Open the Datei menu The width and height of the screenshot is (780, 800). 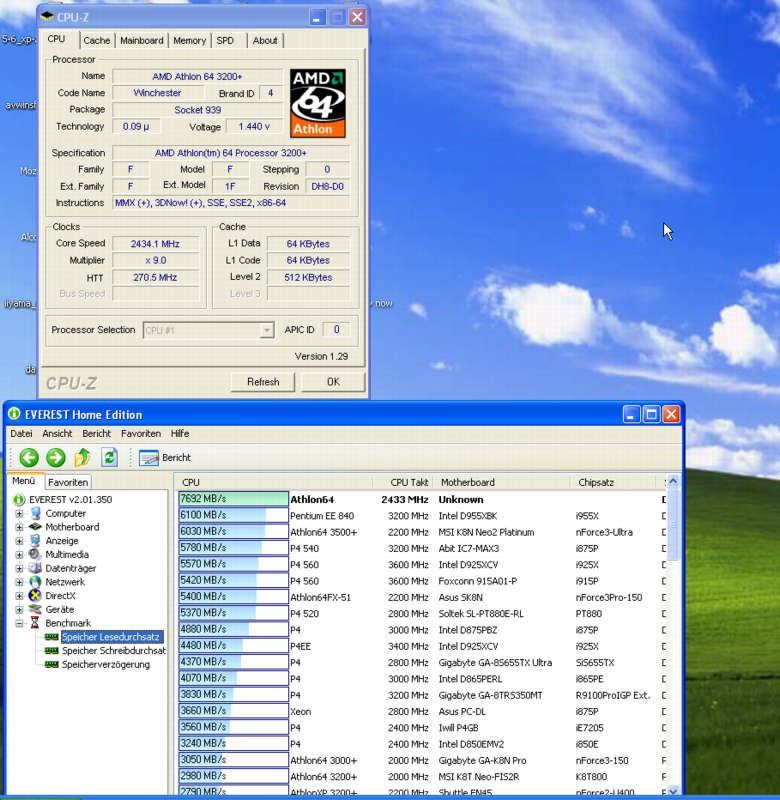(21, 434)
